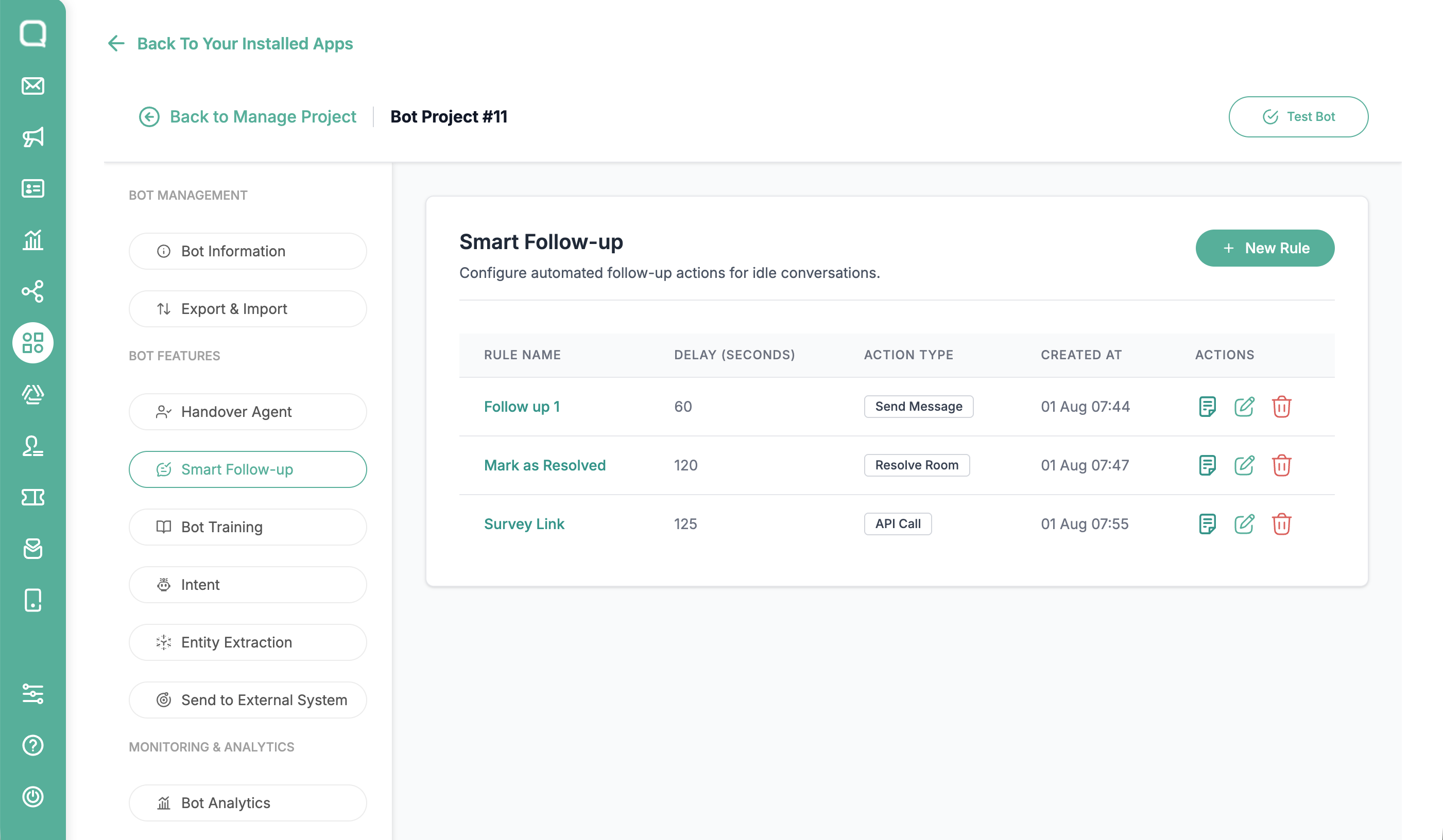Click the Send Message action type badge
This screenshot has height=840, width=1443.
pos(918,406)
